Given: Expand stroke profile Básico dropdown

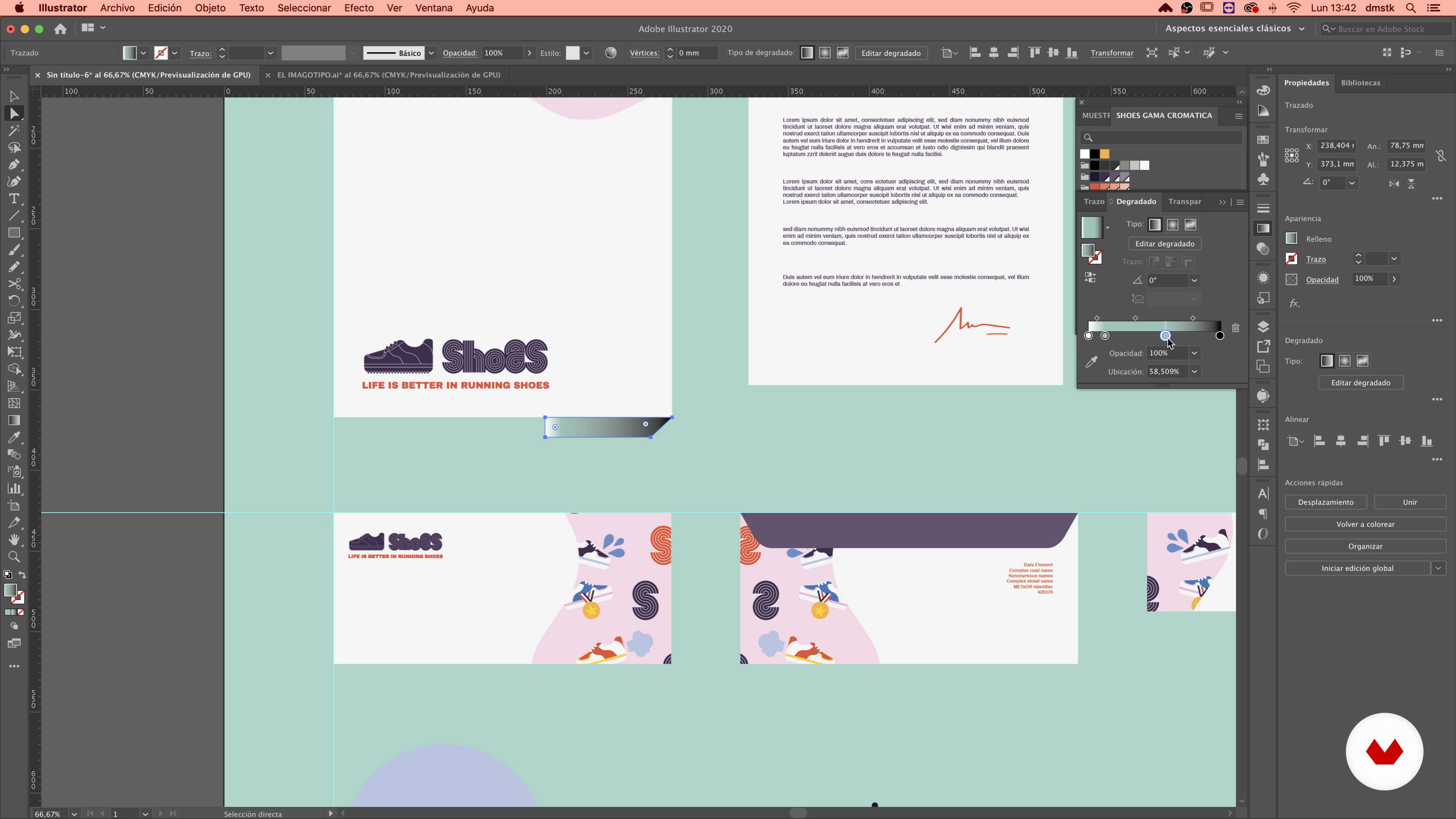Looking at the screenshot, I should [431, 53].
